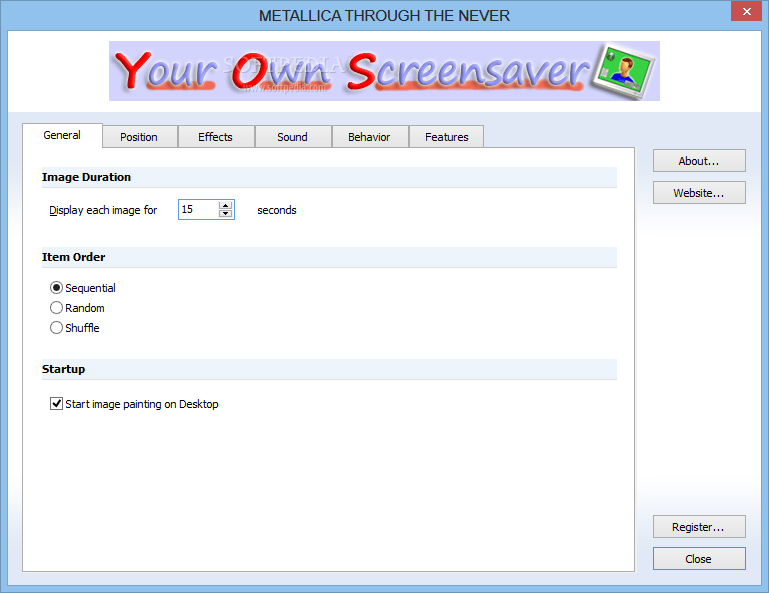Click the image duration seconds field
This screenshot has height=593, width=769.
pyautogui.click(x=199, y=209)
